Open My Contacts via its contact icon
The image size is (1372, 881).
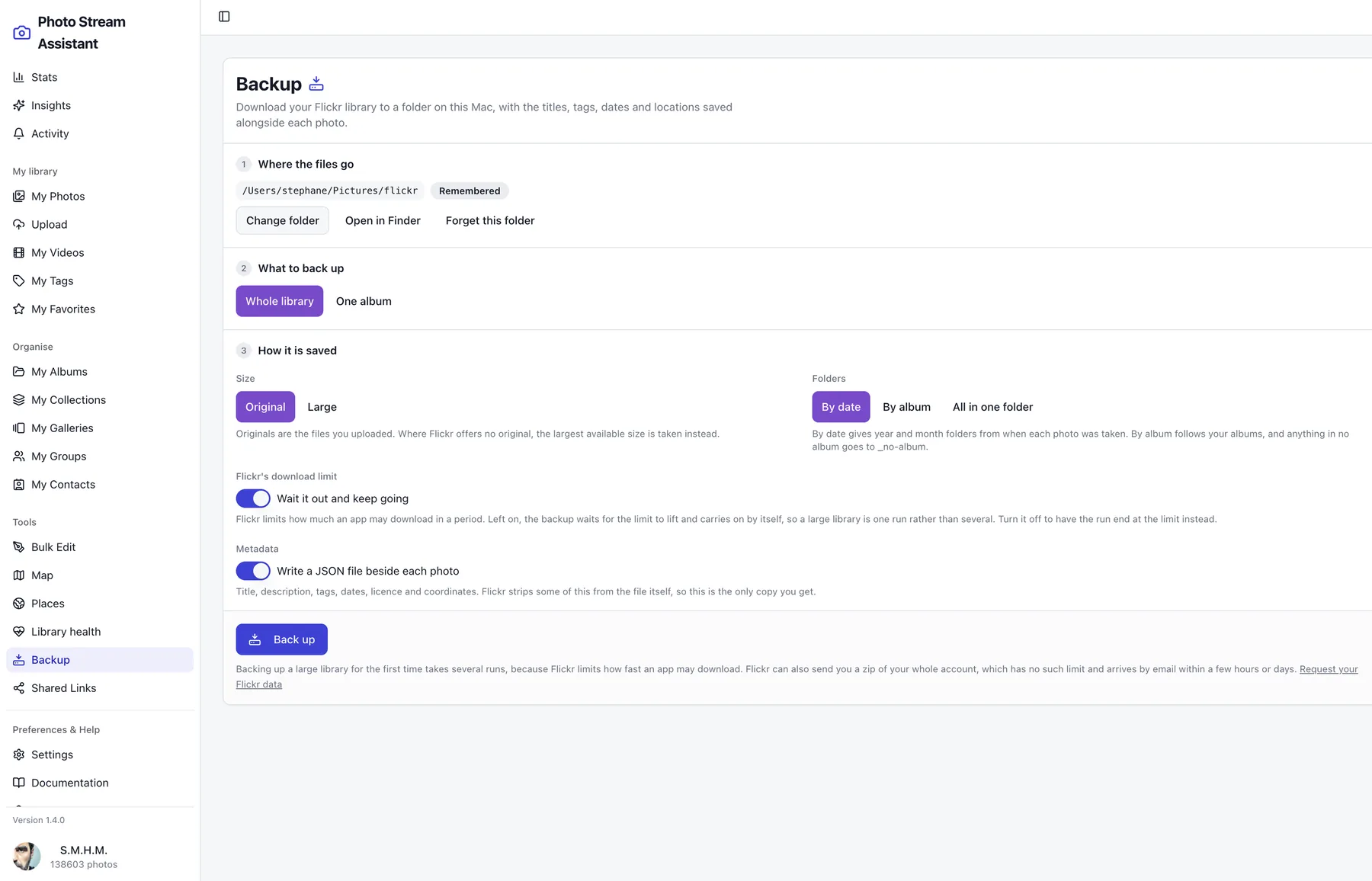coord(19,484)
